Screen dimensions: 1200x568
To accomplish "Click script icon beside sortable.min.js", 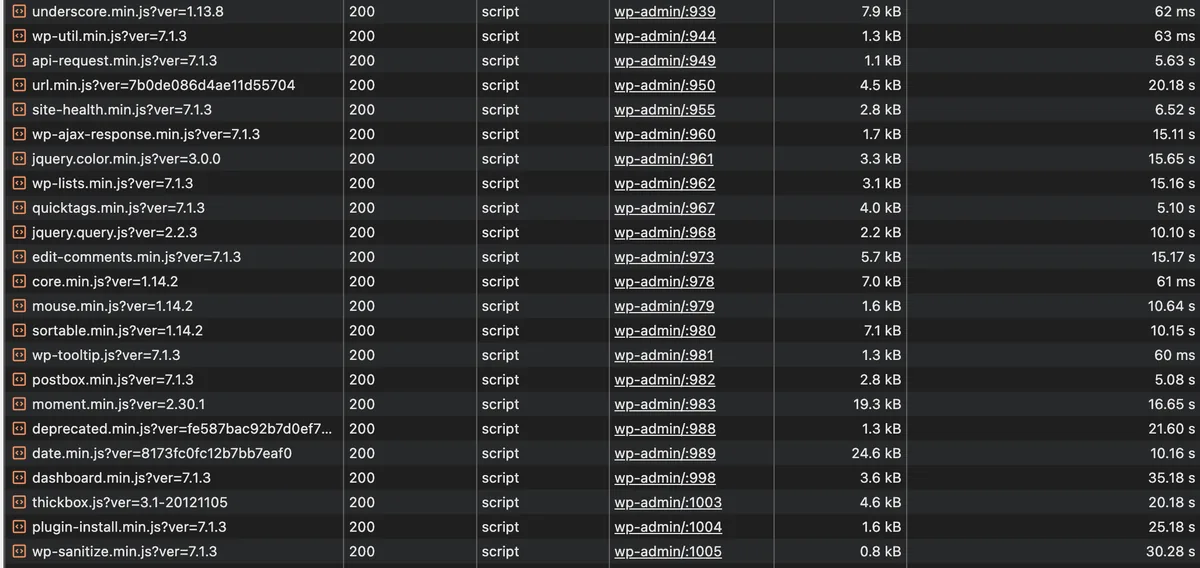I will (x=18, y=331).
